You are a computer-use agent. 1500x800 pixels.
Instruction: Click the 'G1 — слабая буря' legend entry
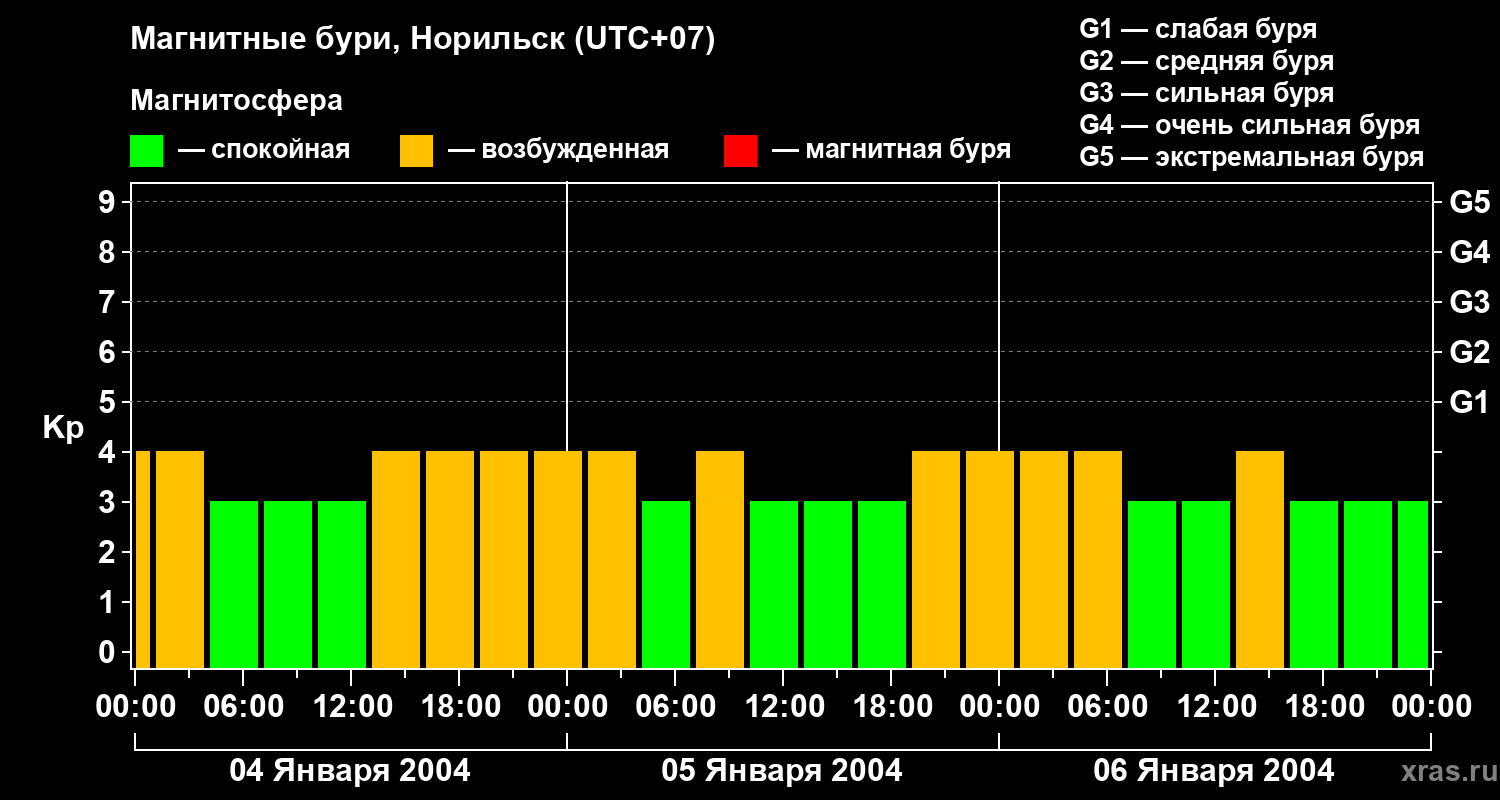point(1198,29)
